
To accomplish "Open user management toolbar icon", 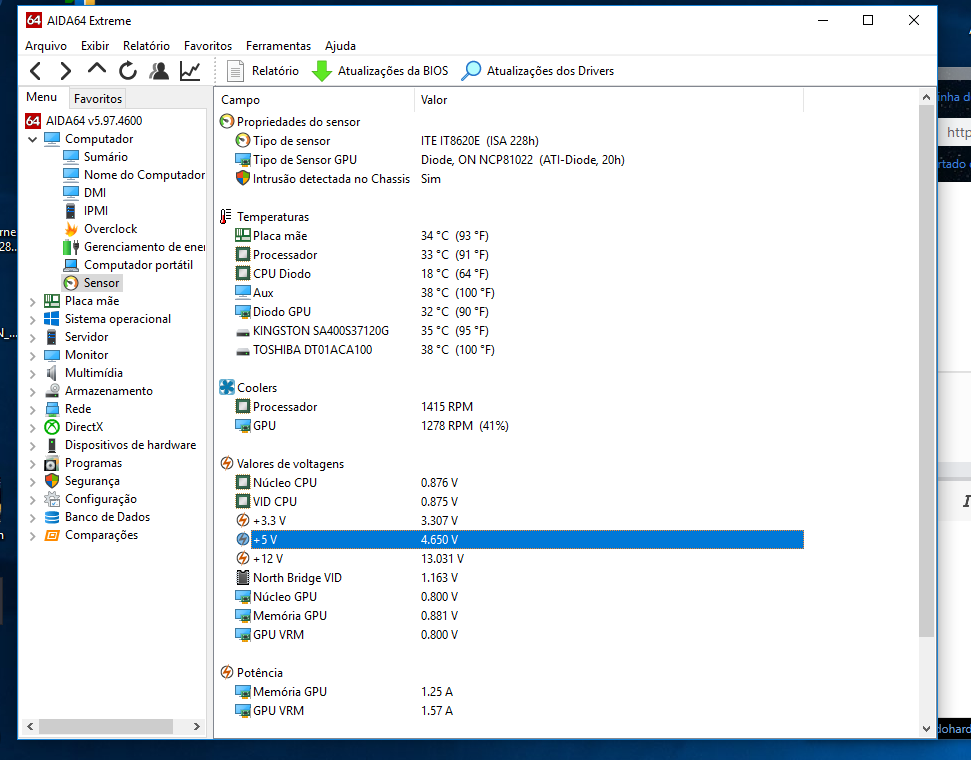I will tap(159, 71).
